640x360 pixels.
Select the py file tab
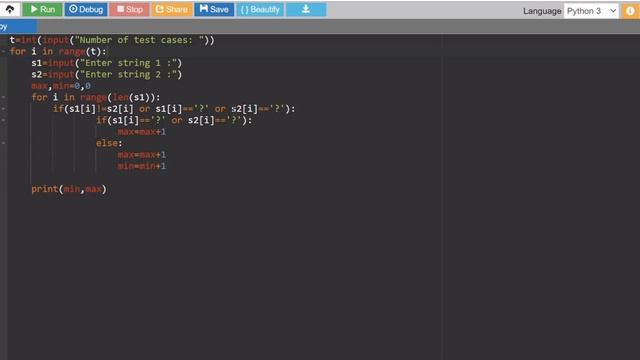coord(18,27)
